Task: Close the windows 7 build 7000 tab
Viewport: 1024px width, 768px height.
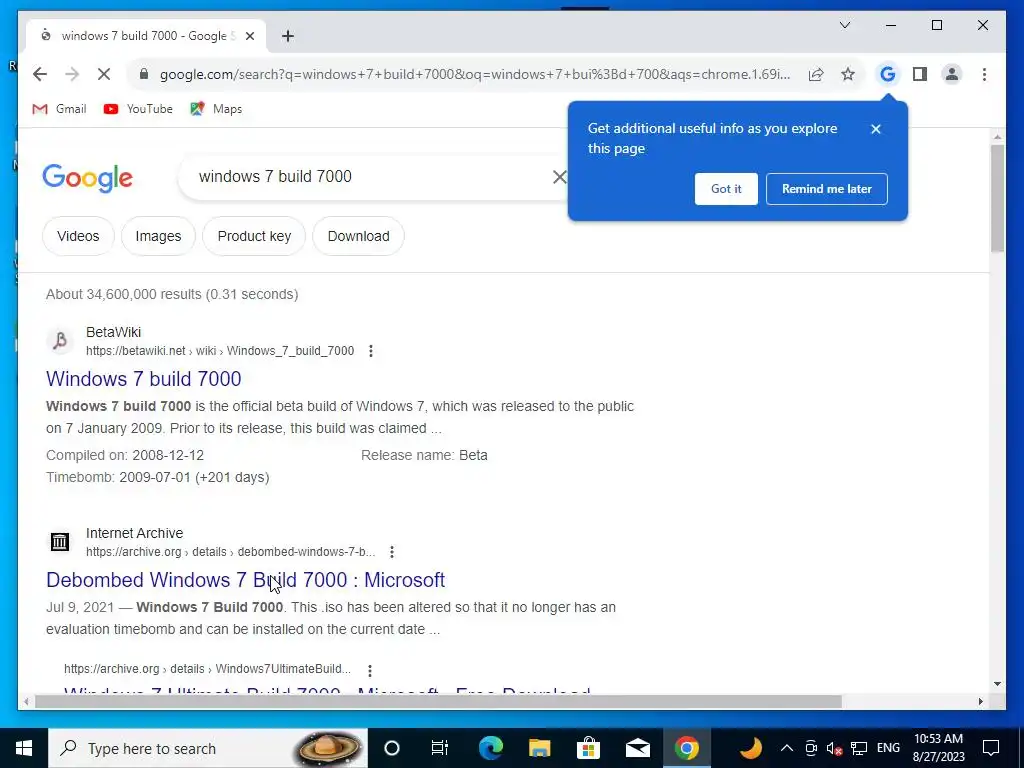Action: click(249, 36)
